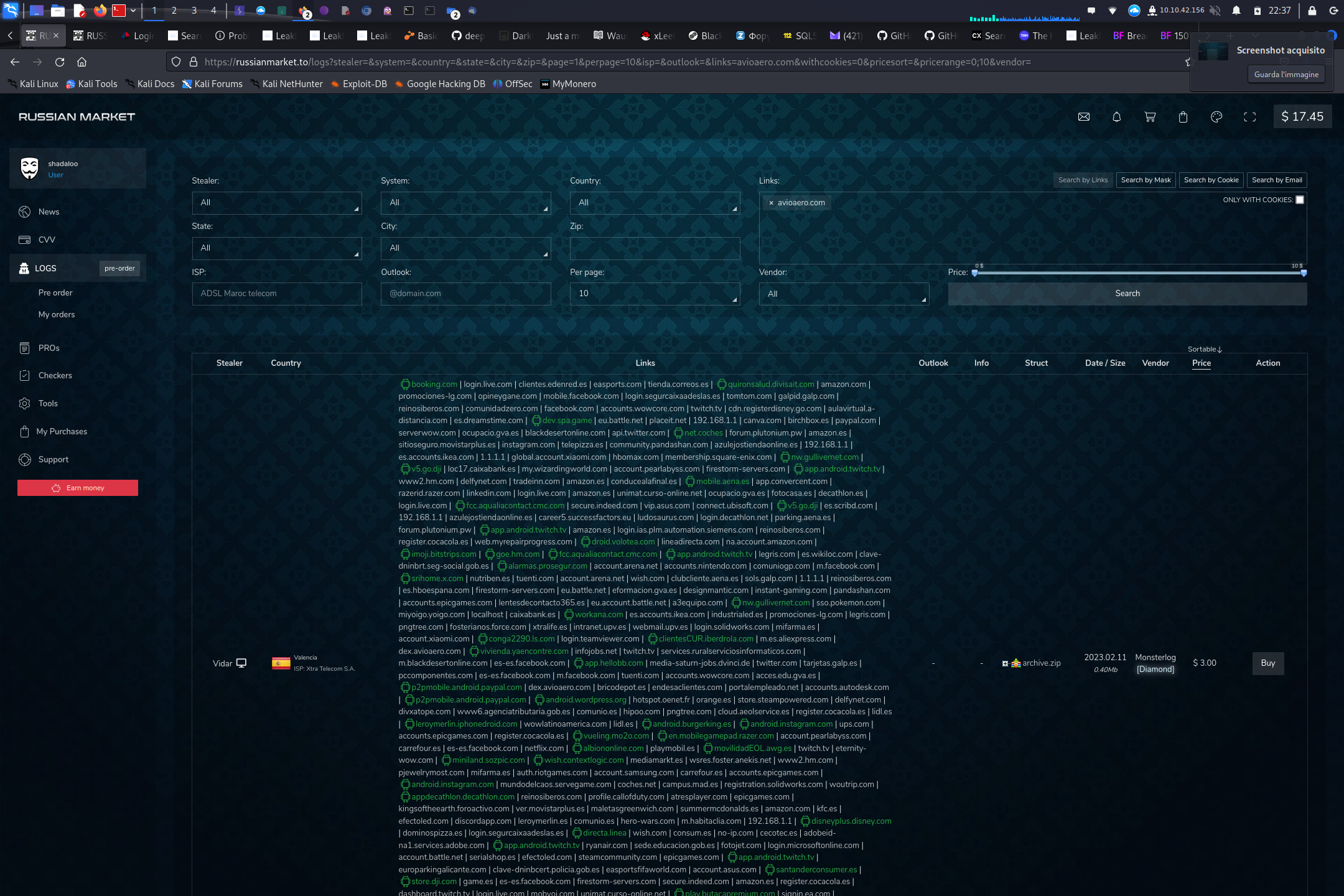Image resolution: width=1344 pixels, height=896 pixels.
Task: Open the site messages envelope icon
Action: (1084, 117)
